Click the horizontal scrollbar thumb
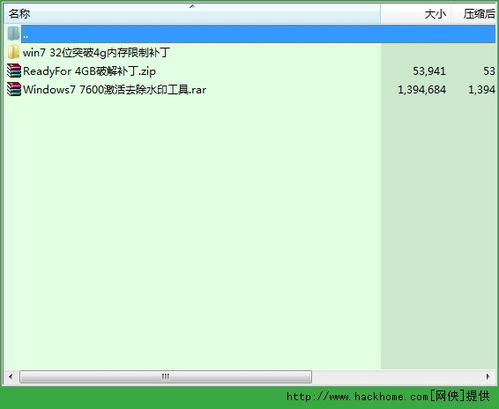This screenshot has width=499, height=409. coord(166,377)
